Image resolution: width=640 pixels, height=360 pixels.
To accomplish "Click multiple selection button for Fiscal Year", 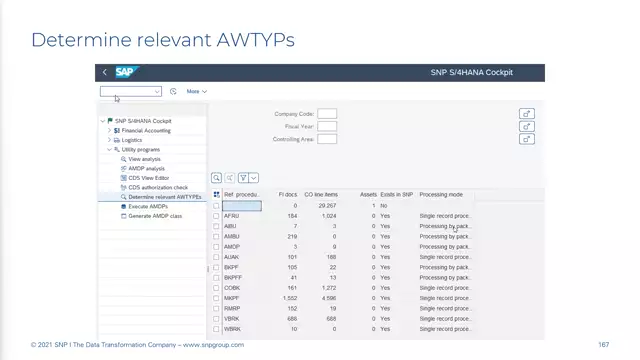I will pos(527,127).
